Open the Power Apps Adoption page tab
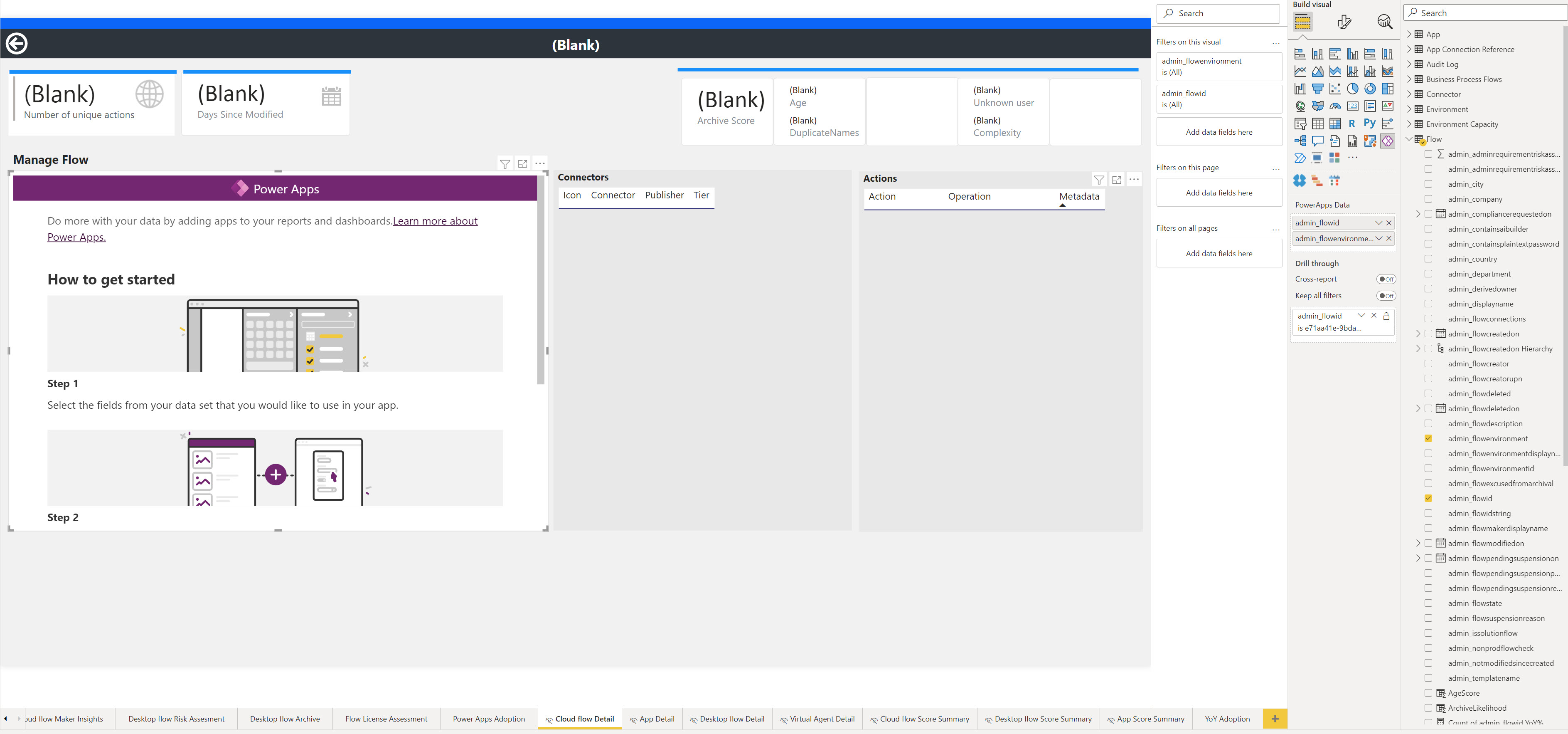Screen dimensions: 1568x734 click(489, 719)
